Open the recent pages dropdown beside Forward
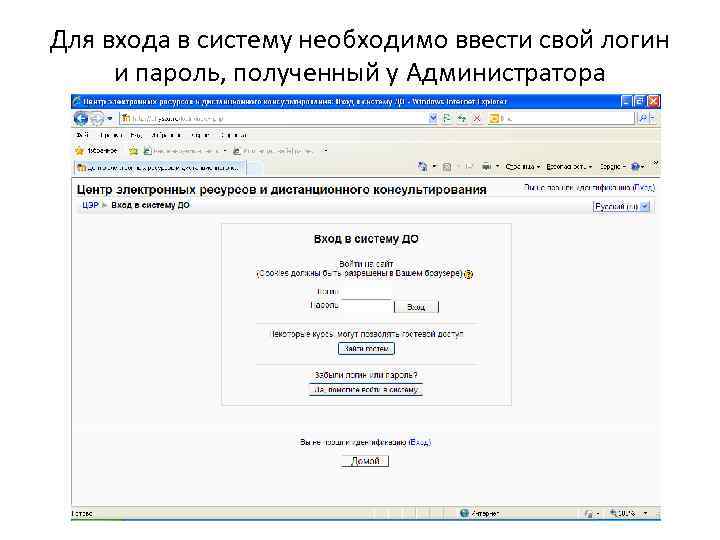Image resolution: width=720 pixels, height=540 pixels. 110,118
